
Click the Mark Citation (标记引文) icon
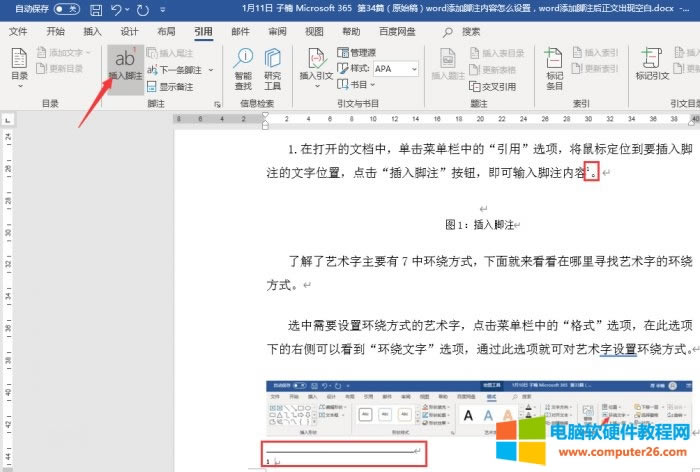click(653, 66)
